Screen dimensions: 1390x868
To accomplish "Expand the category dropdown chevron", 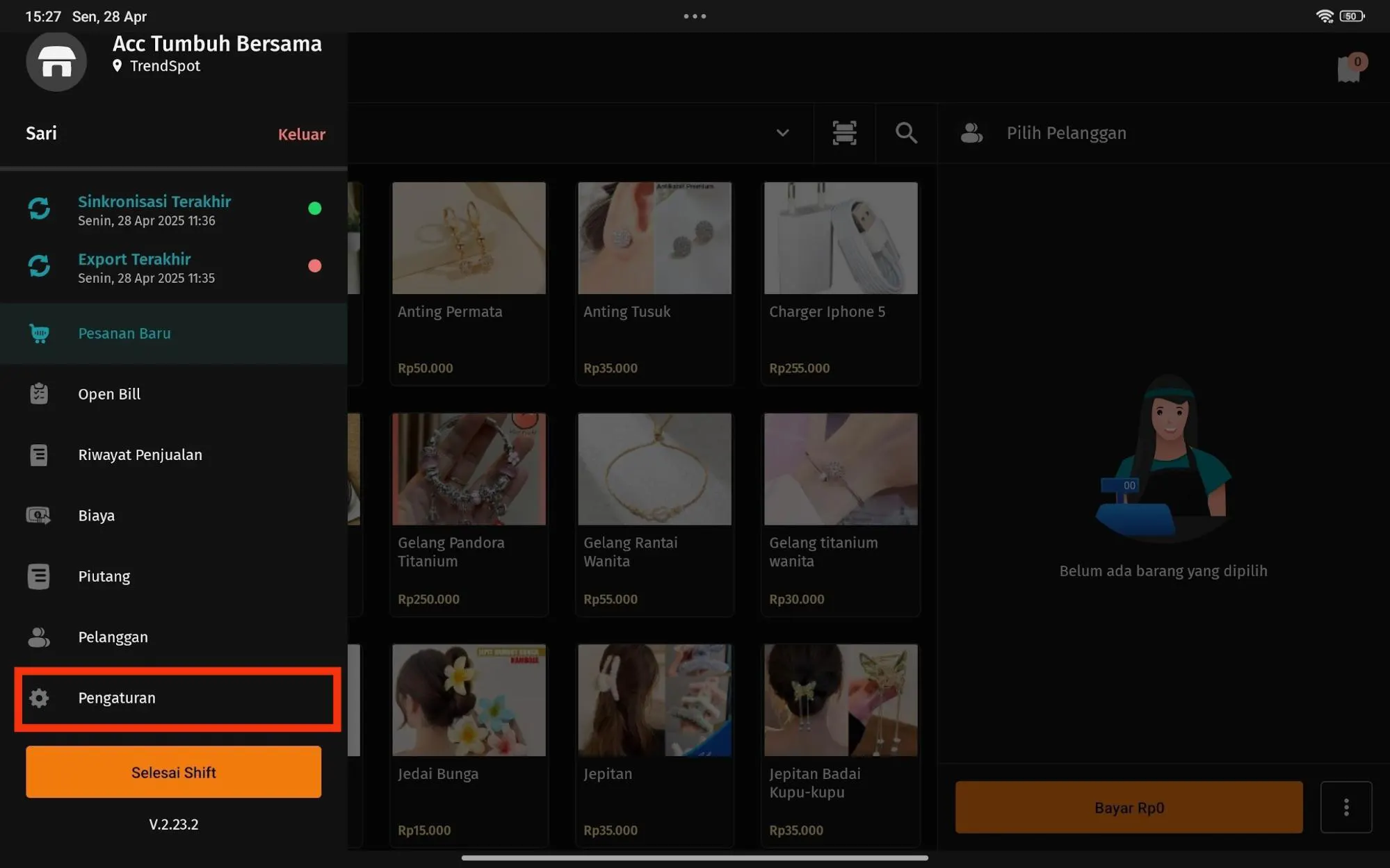I will pyautogui.click(x=782, y=133).
